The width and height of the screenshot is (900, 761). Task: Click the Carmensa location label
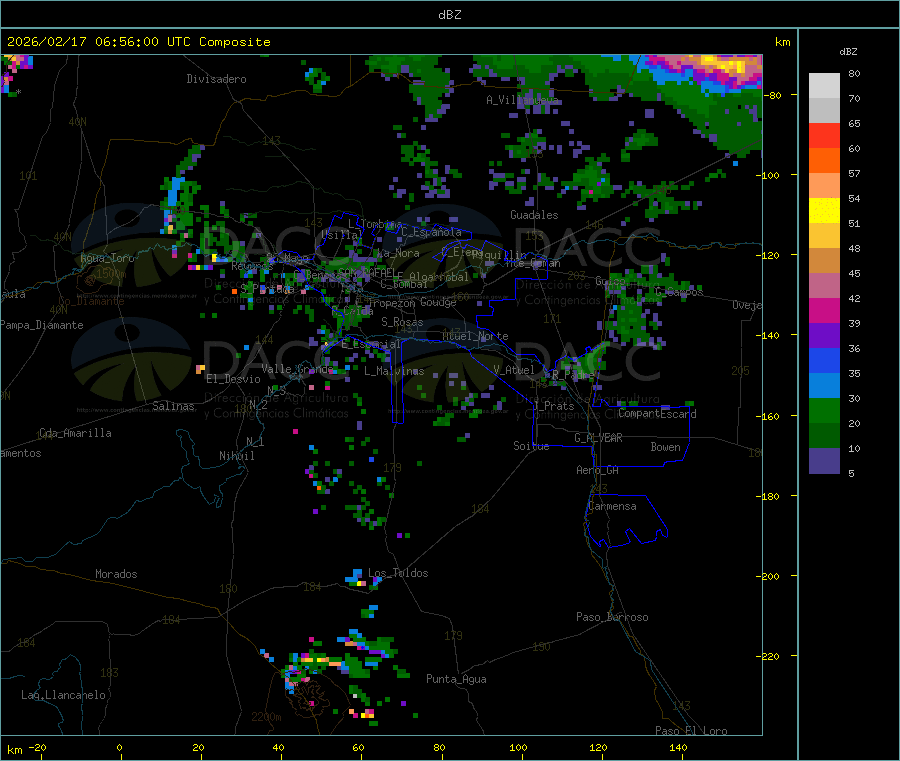tap(612, 506)
